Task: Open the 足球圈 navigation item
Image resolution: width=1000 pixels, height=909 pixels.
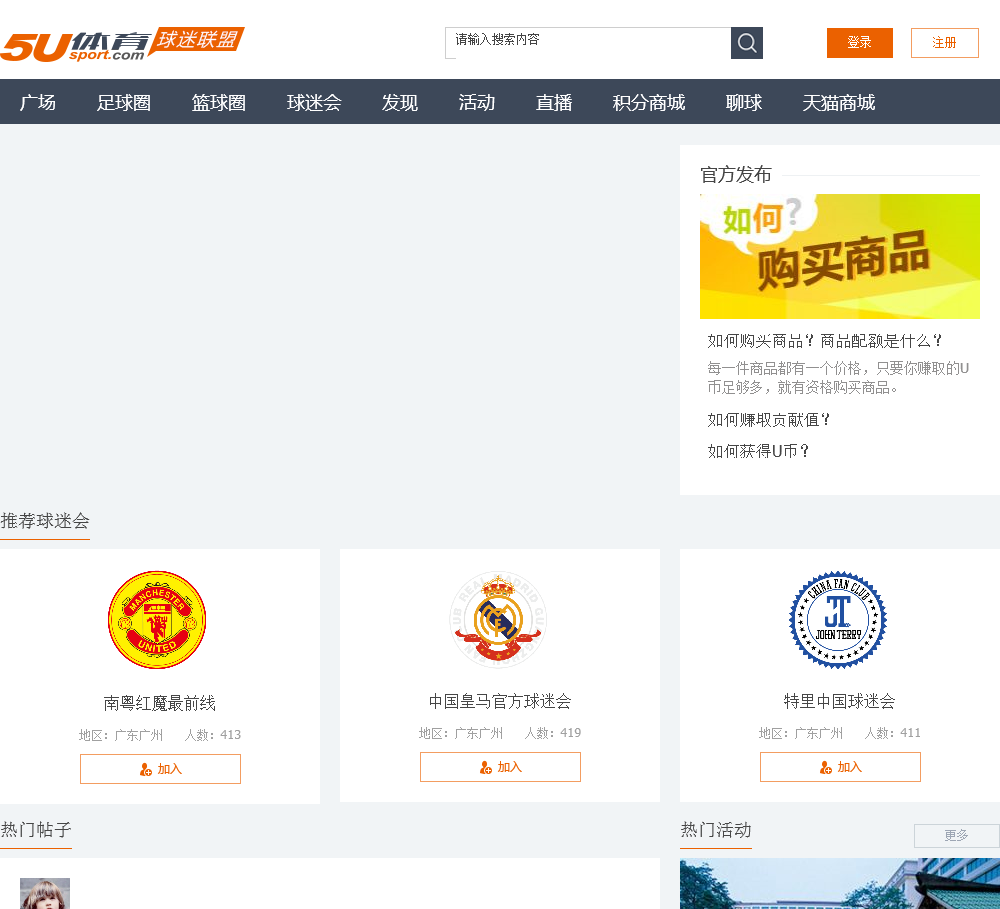Action: pyautogui.click(x=124, y=102)
